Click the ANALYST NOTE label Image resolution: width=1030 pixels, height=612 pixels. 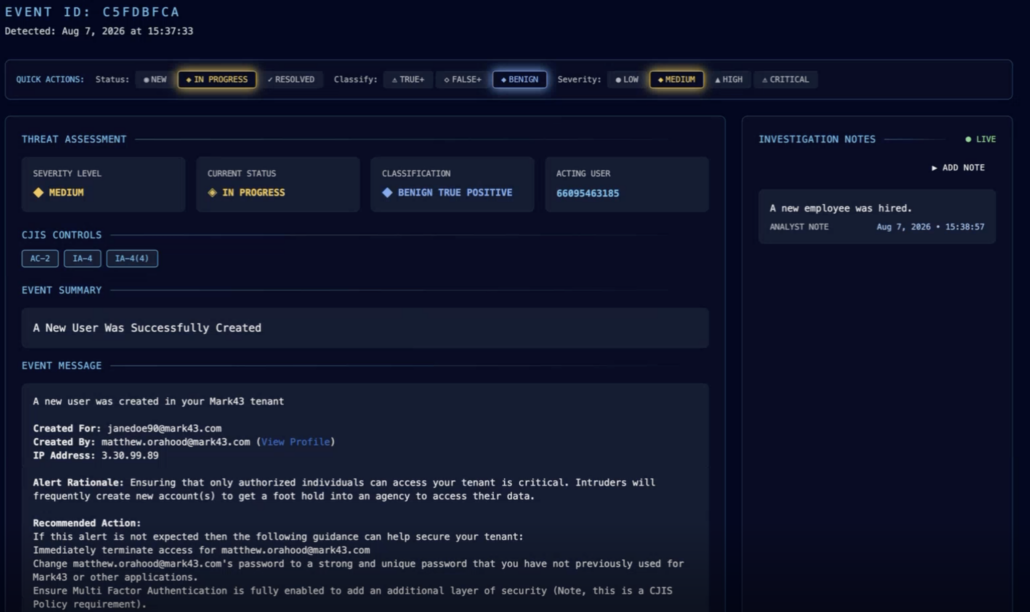tap(799, 227)
